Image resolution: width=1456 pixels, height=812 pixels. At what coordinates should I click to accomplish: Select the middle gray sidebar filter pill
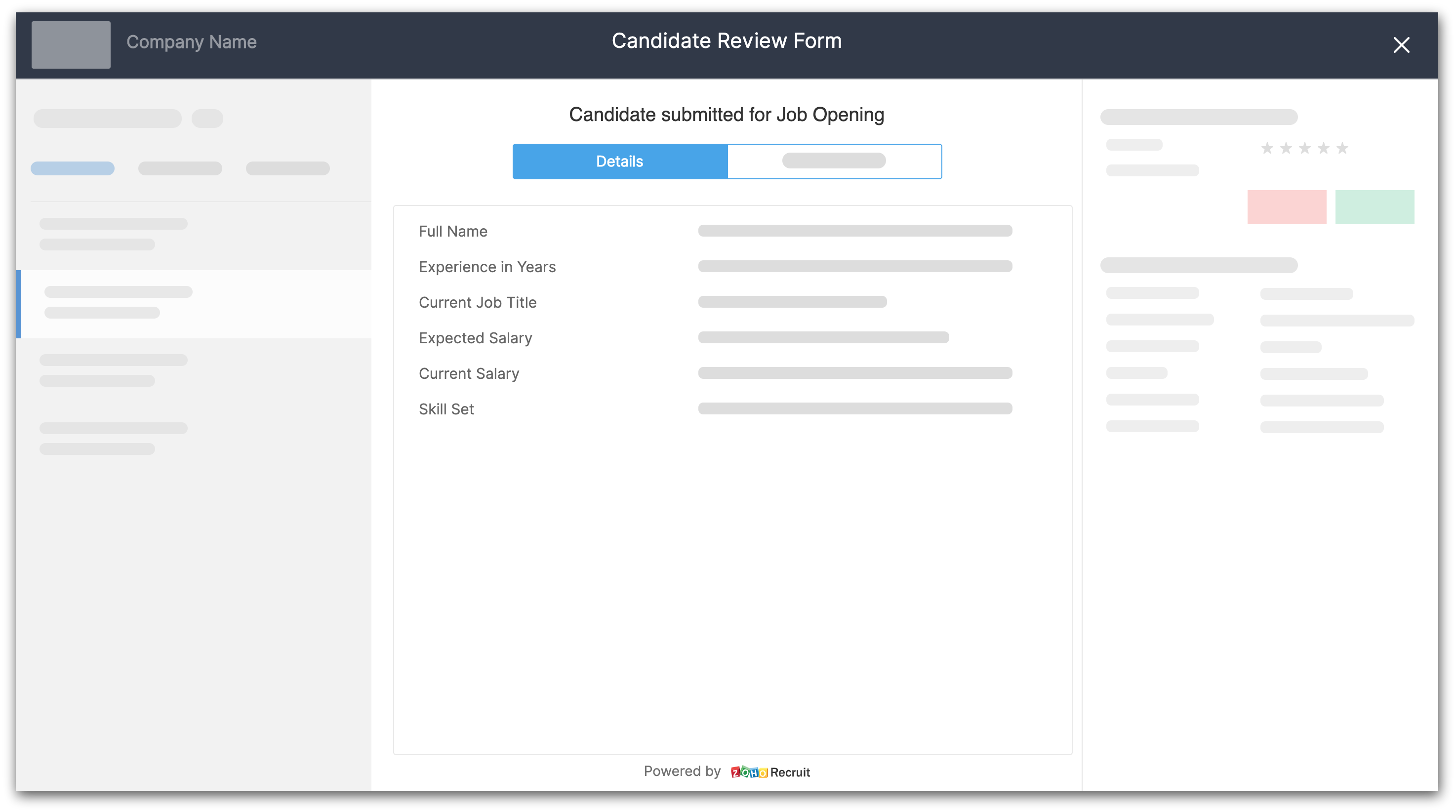[180, 168]
